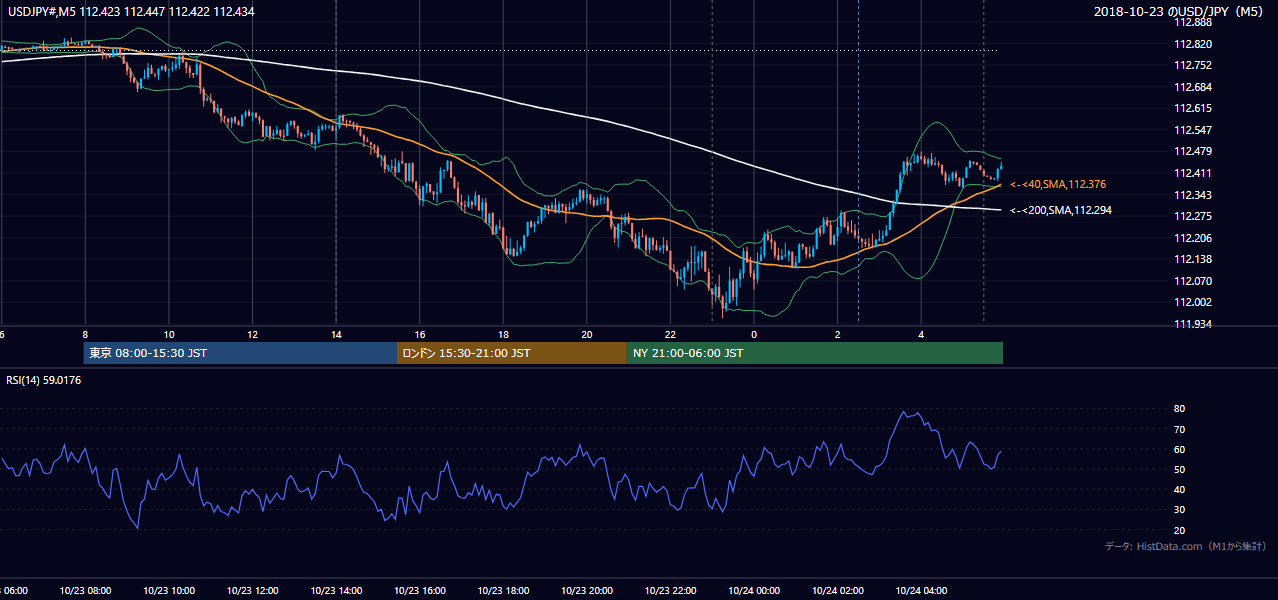Screen dimensions: 1278x600
Task: Click the bottom time label 10/23 14:00
Action: pyautogui.click(x=336, y=591)
